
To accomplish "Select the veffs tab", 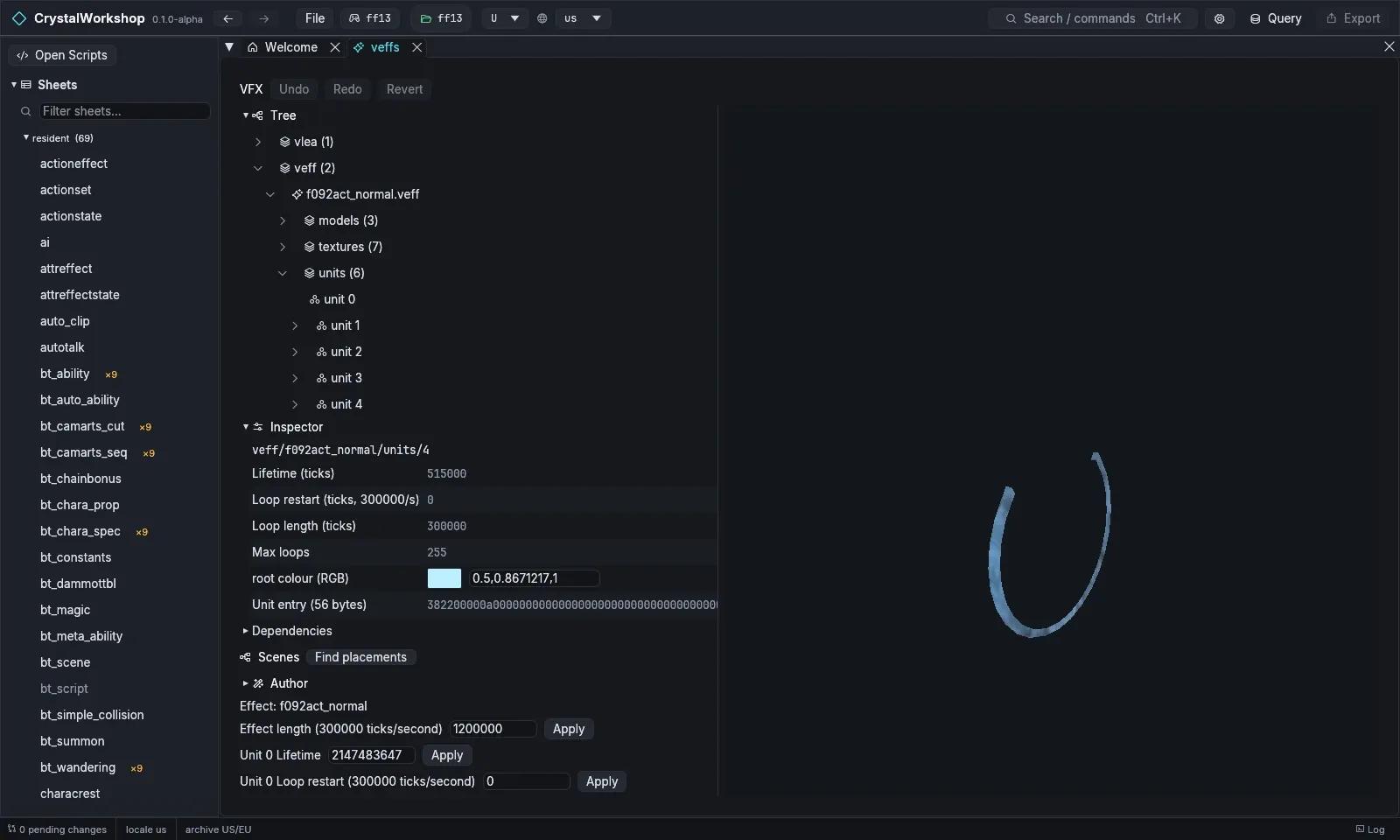I will 376,47.
